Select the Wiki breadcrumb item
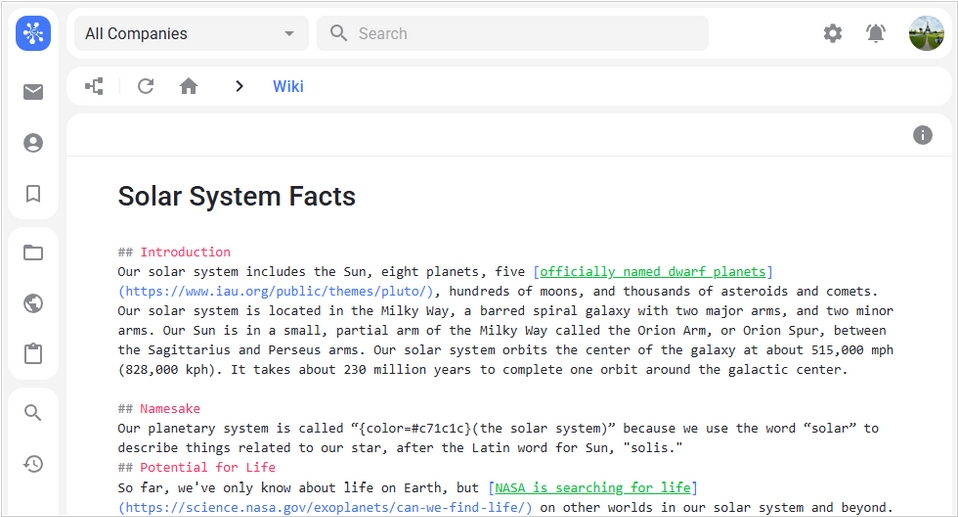958x517 pixels. click(288, 86)
